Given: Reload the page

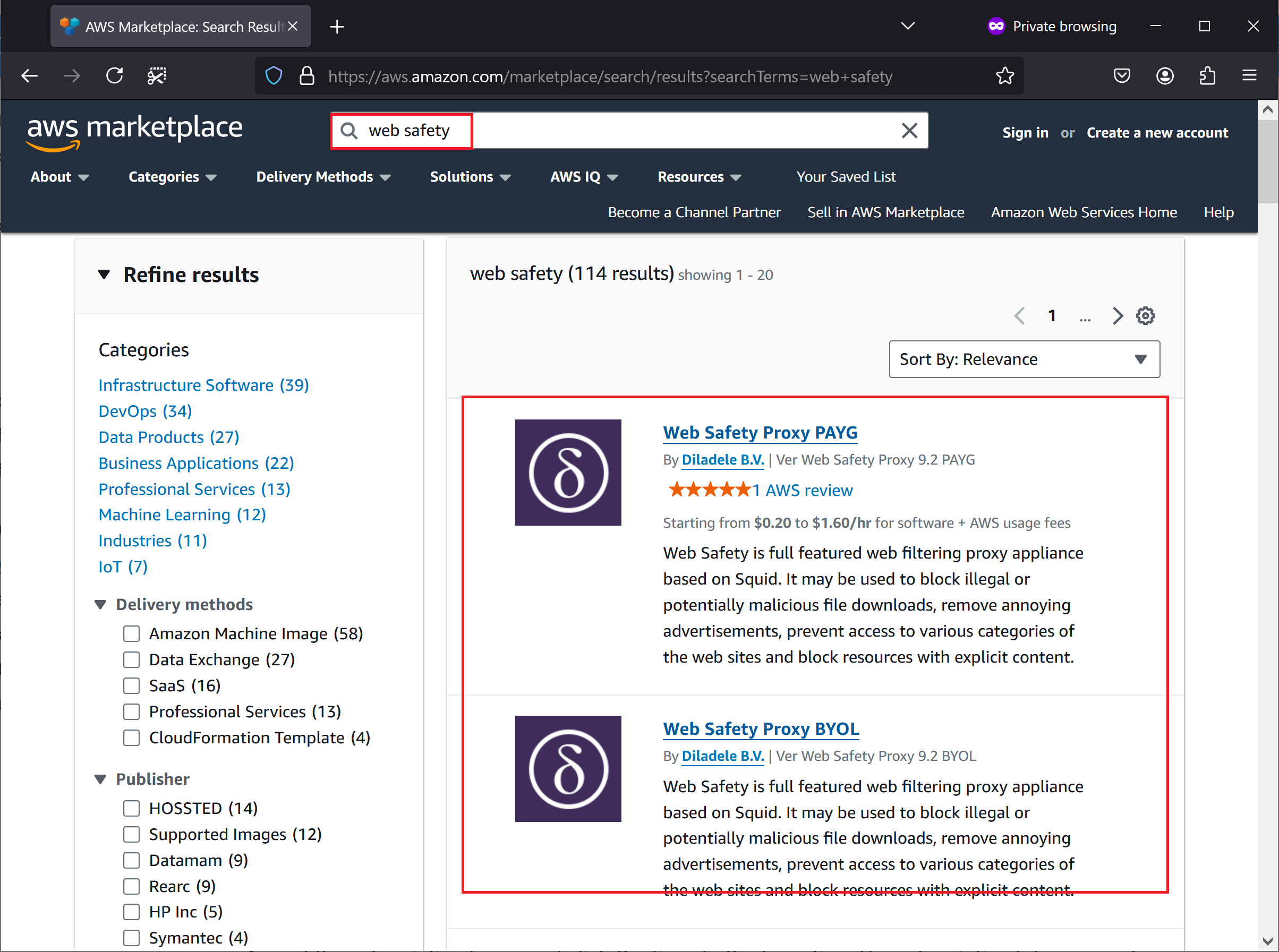Looking at the screenshot, I should [114, 76].
